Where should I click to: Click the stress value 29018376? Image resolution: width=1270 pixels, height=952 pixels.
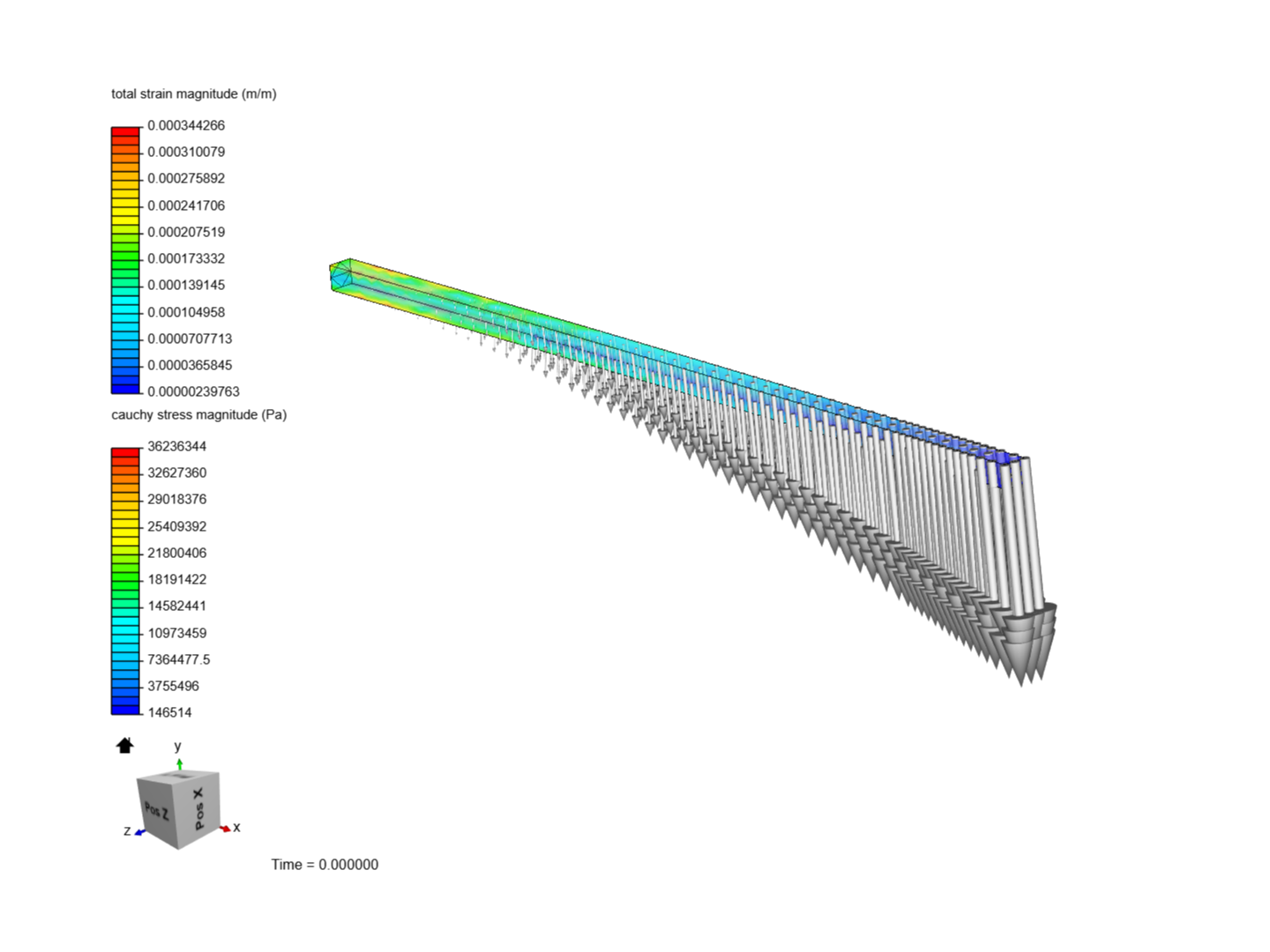(x=176, y=499)
